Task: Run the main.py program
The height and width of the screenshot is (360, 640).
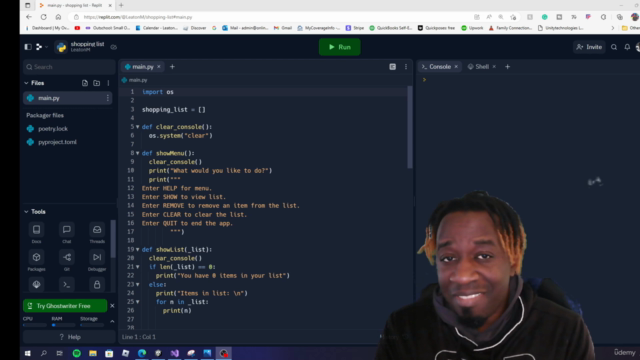Action: [340, 47]
